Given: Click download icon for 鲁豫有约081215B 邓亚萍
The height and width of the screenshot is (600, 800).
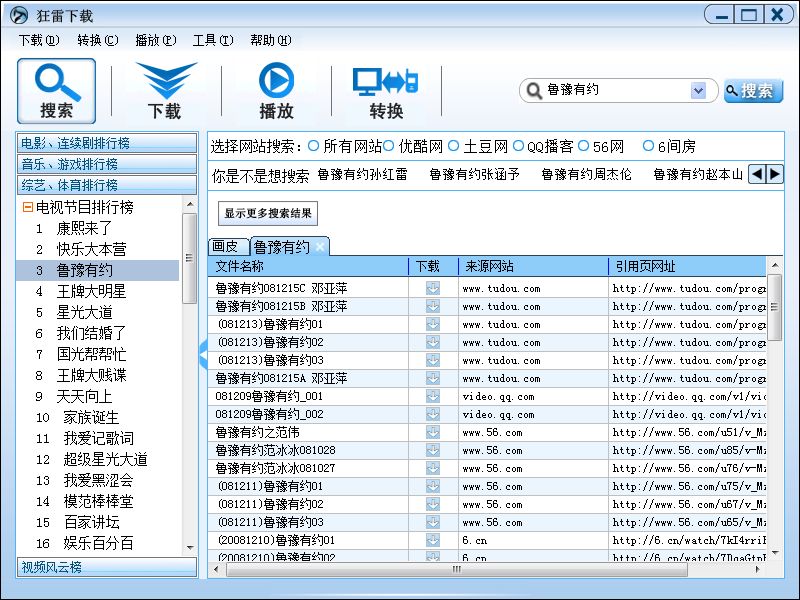Looking at the screenshot, I should click(x=433, y=306).
